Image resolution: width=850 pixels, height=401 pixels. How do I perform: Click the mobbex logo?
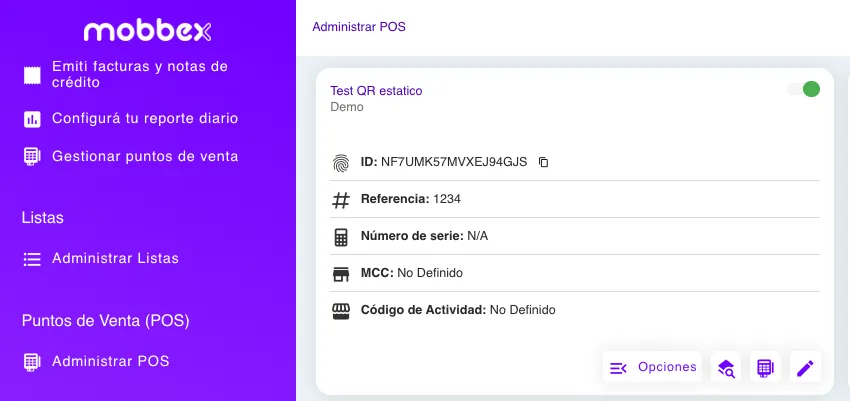[147, 31]
